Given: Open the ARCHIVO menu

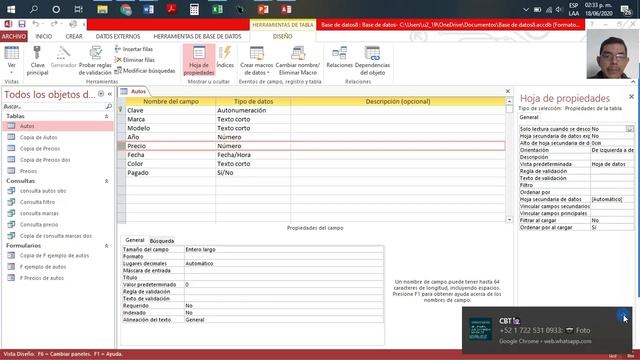Looking at the screenshot, I should (x=13, y=36).
